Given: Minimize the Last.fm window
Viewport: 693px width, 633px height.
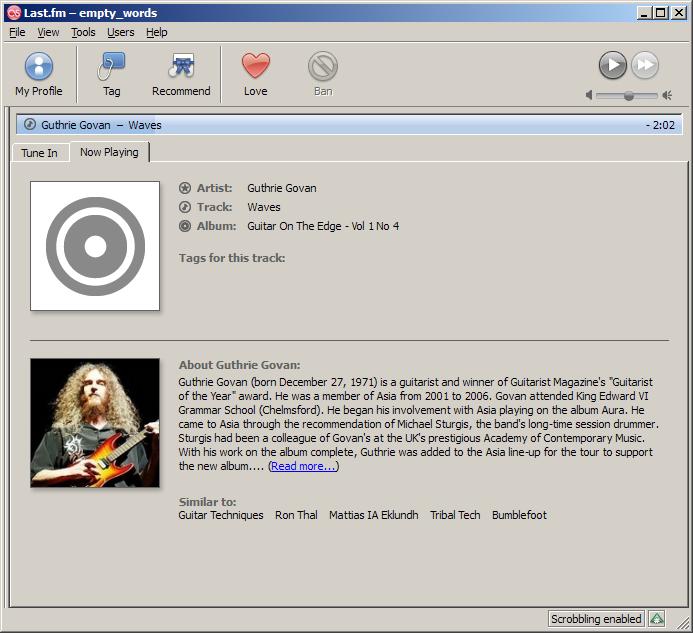Looking at the screenshot, I should coord(644,13).
